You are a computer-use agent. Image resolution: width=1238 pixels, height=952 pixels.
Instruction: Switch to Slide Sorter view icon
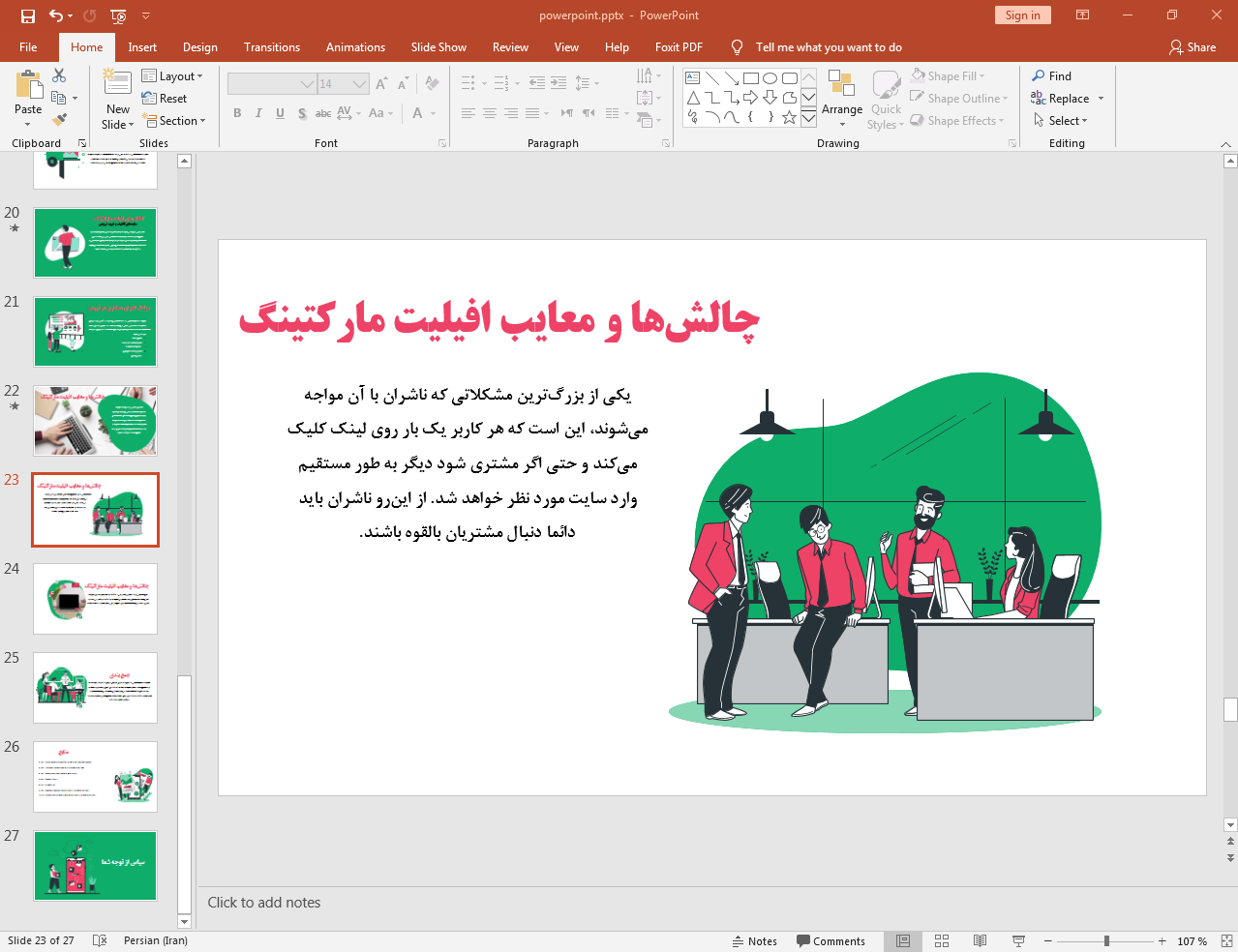coord(942,941)
